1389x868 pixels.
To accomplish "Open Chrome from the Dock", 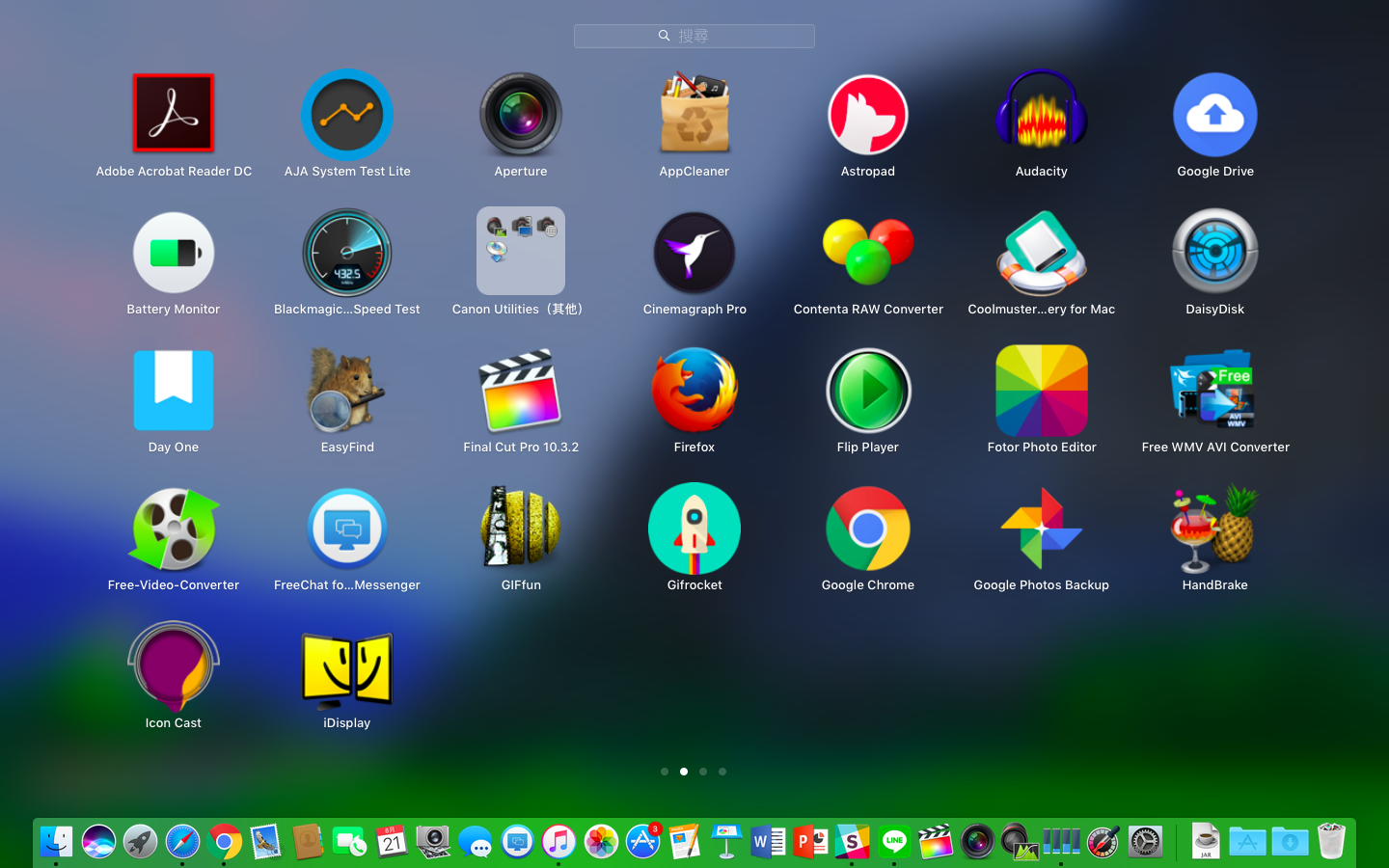I will tap(224, 842).
